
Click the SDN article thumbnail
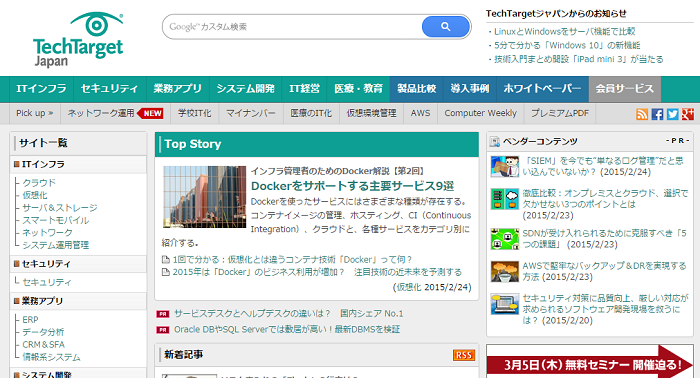[x=504, y=239]
